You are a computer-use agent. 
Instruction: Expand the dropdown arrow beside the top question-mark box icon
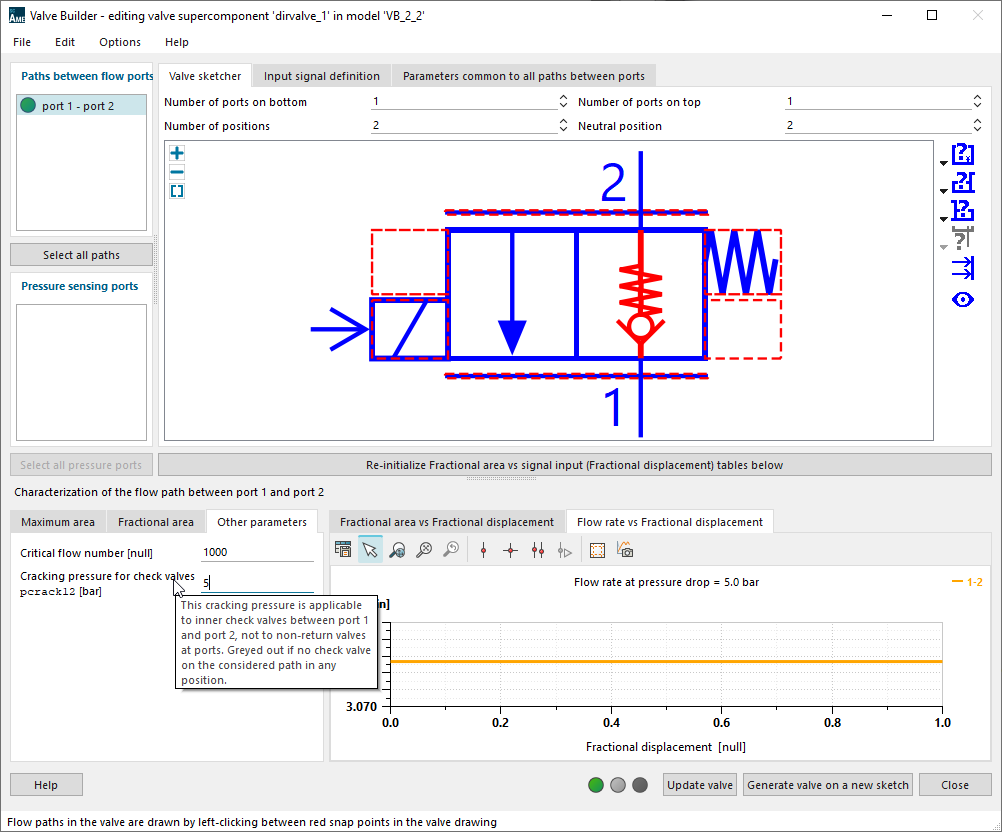tap(944, 163)
